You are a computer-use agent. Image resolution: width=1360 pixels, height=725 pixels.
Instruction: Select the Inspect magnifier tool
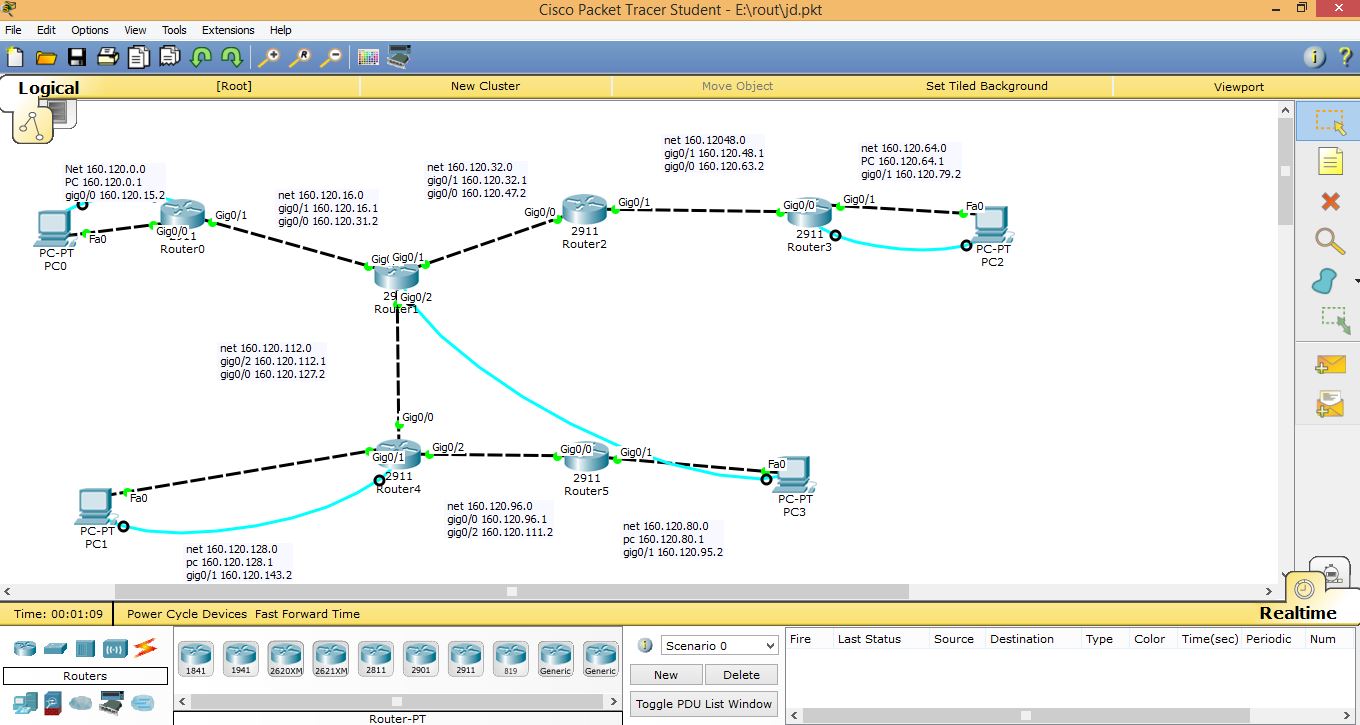(1329, 240)
